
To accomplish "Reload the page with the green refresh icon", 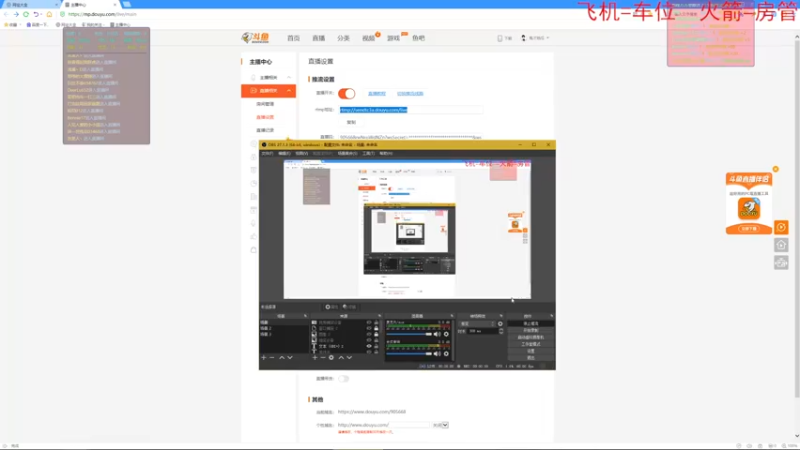I will [26, 14].
